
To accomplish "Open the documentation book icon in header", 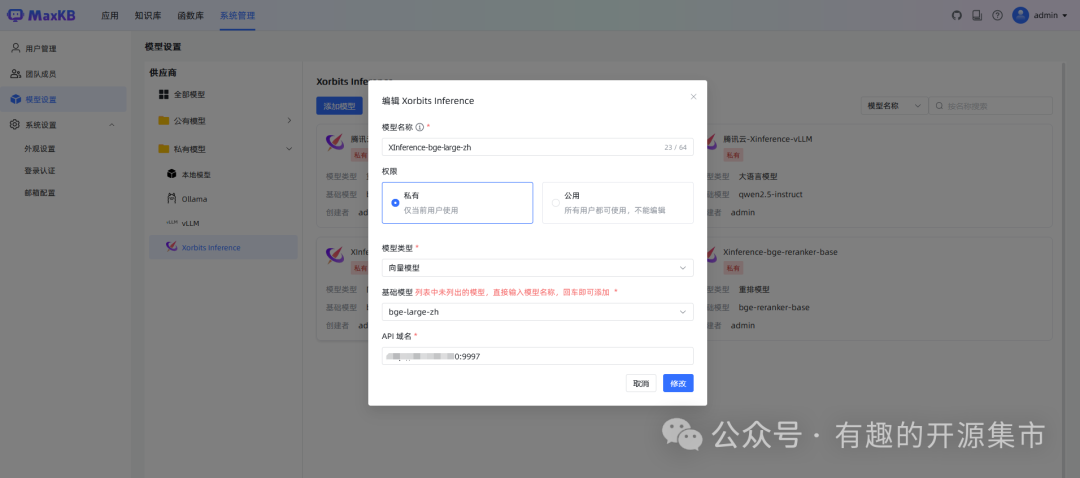I will click(x=977, y=15).
